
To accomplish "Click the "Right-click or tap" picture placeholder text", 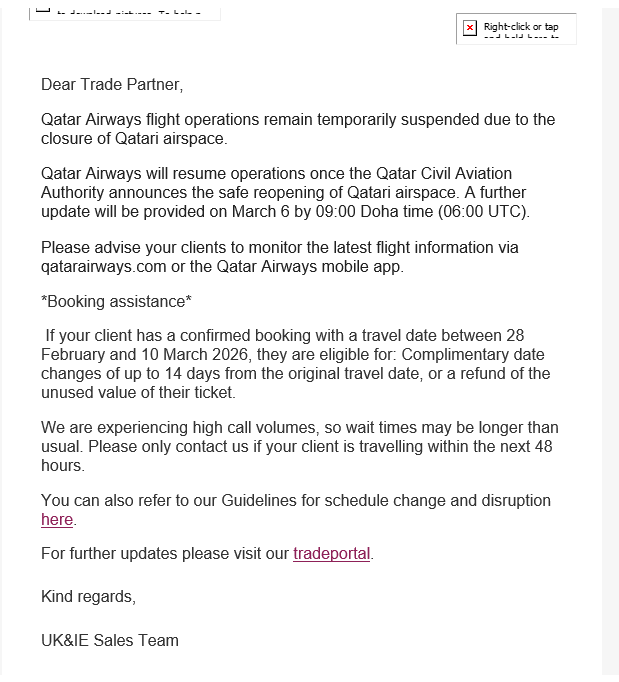I will (521, 27).
